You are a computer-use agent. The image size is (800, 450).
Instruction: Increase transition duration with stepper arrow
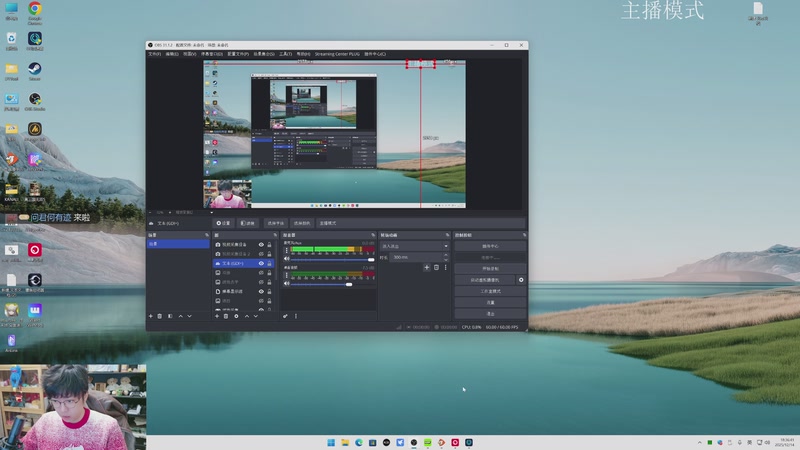pyautogui.click(x=447, y=256)
